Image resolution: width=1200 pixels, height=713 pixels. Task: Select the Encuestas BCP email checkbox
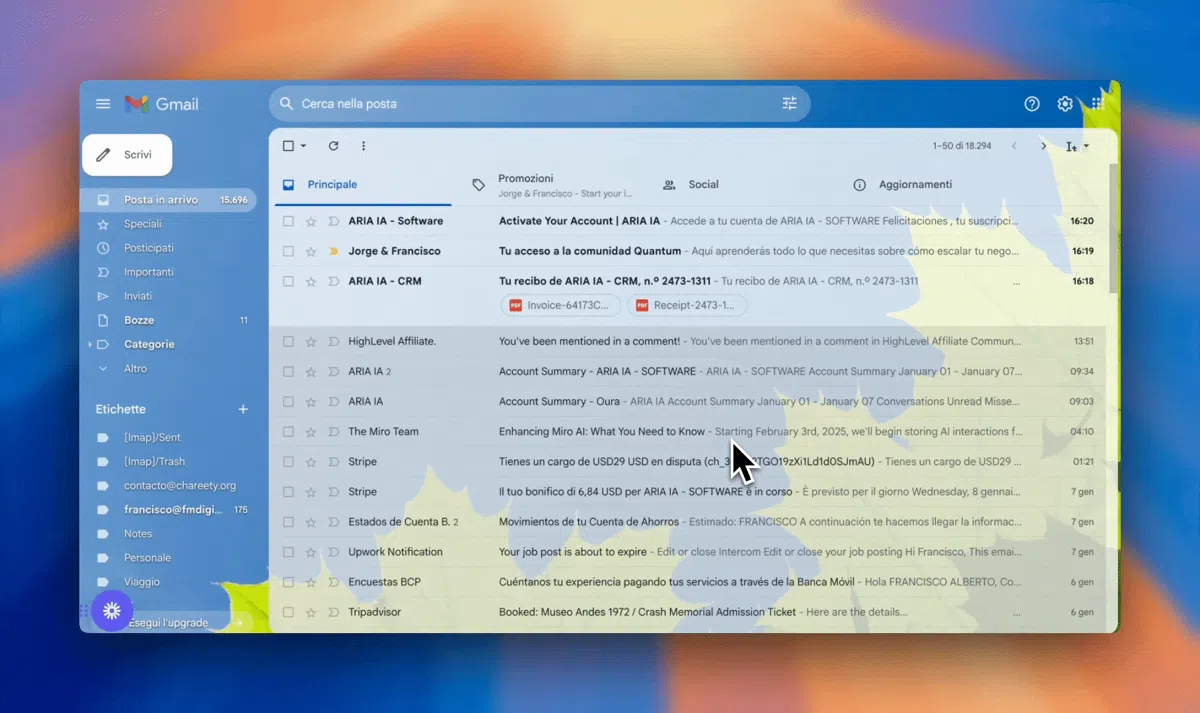[288, 582]
